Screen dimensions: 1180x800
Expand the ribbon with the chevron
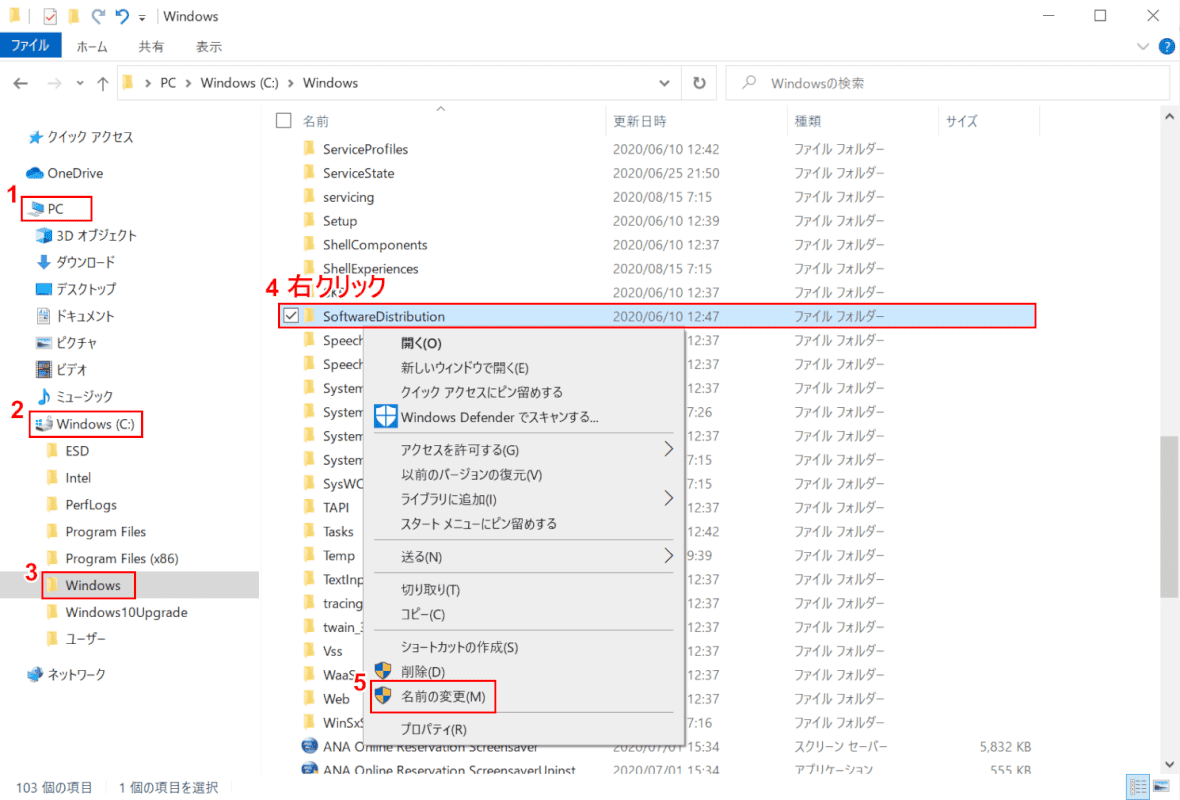[x=1142, y=47]
